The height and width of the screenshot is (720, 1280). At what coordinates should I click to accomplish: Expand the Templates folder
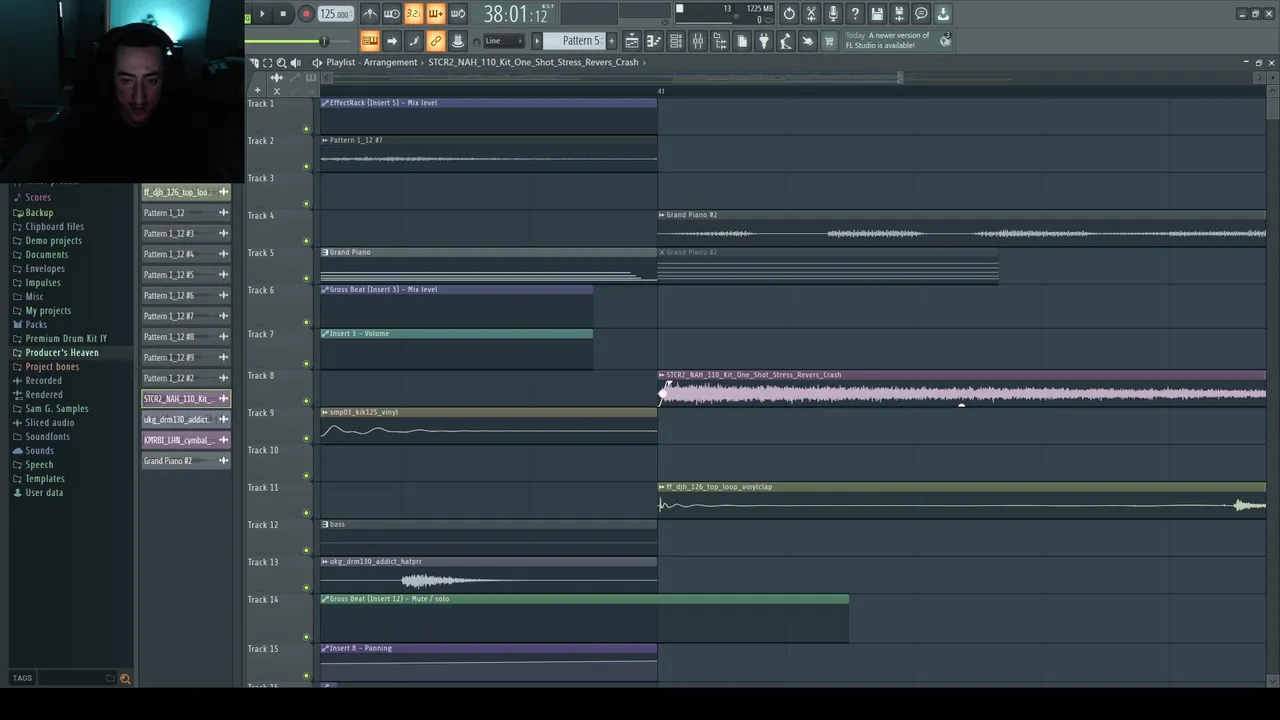point(45,478)
